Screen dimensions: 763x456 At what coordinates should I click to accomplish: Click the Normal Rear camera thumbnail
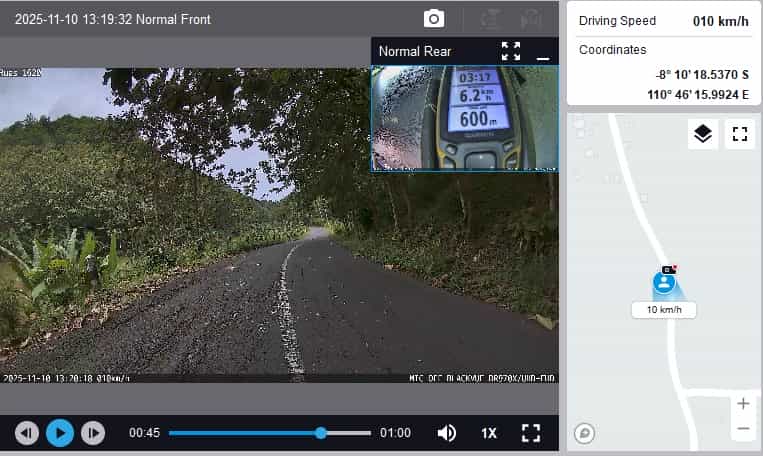[x=464, y=118]
